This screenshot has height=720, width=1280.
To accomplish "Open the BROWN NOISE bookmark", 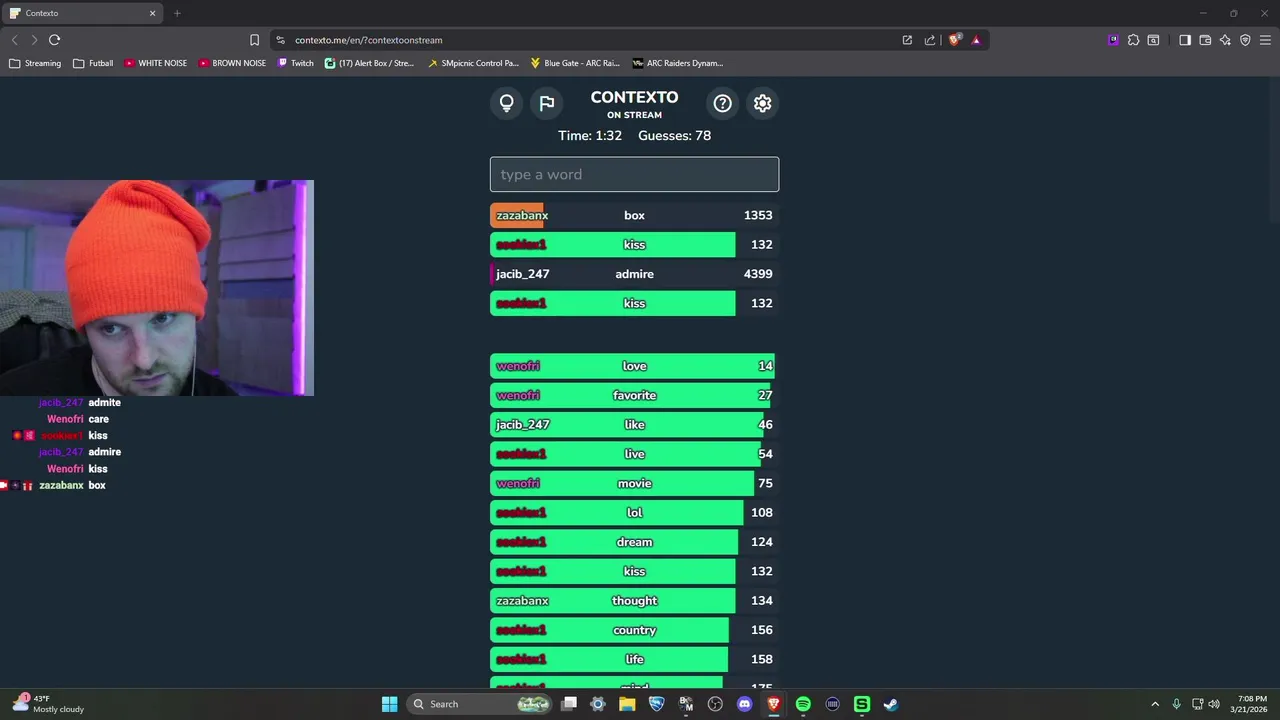I will coord(232,63).
